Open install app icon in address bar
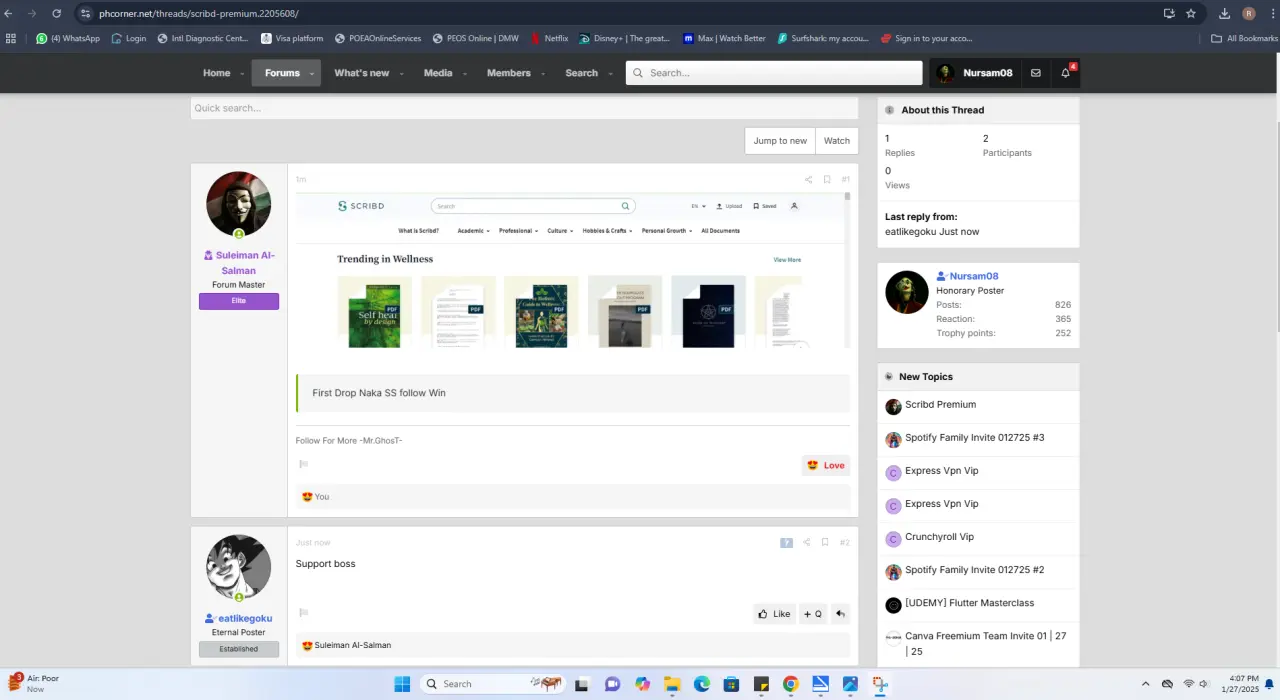The image size is (1280, 700). 1169,13
